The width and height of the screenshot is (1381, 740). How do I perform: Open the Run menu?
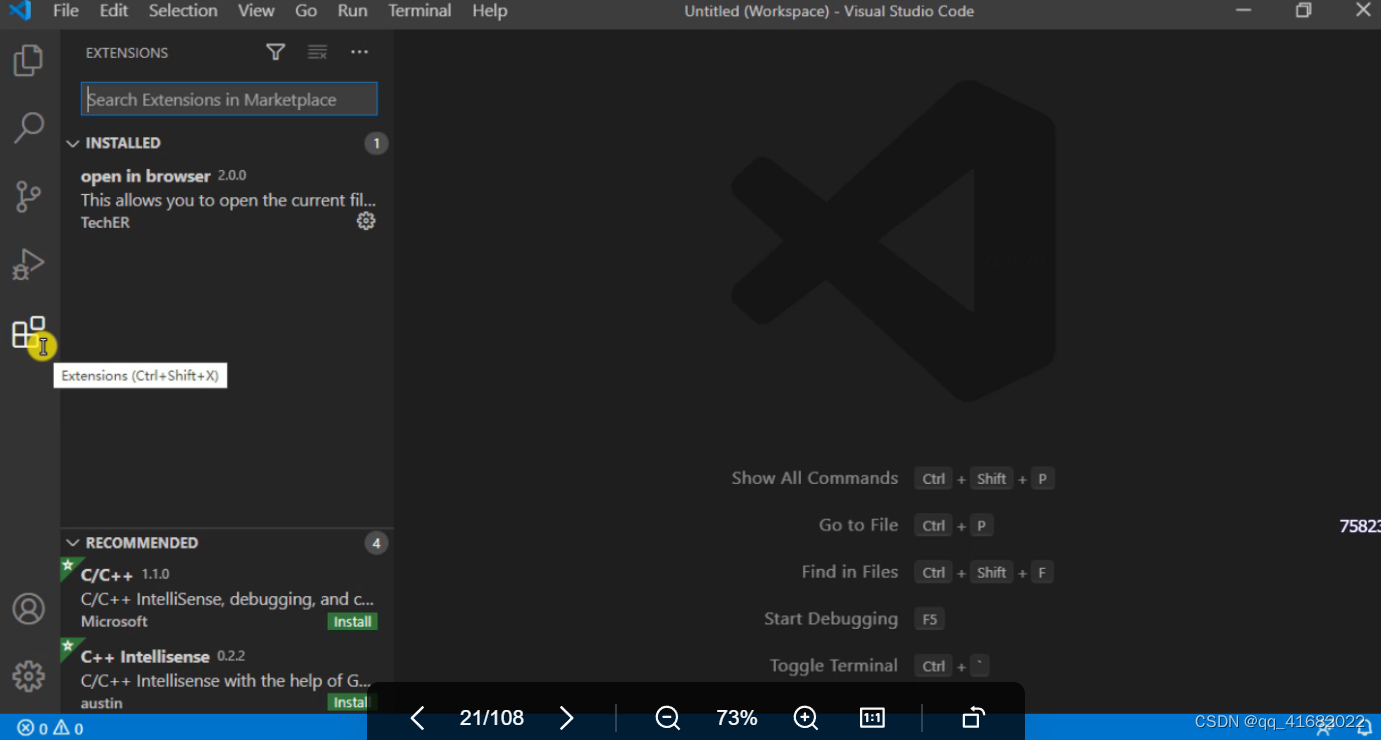tap(352, 11)
